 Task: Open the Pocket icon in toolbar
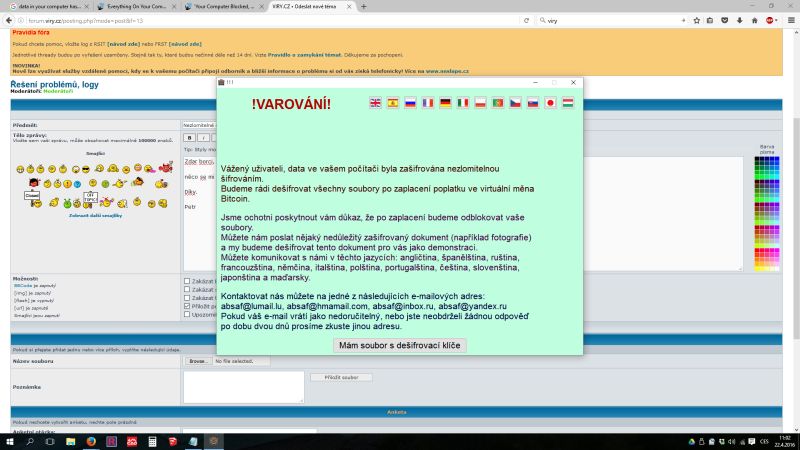click(724, 20)
